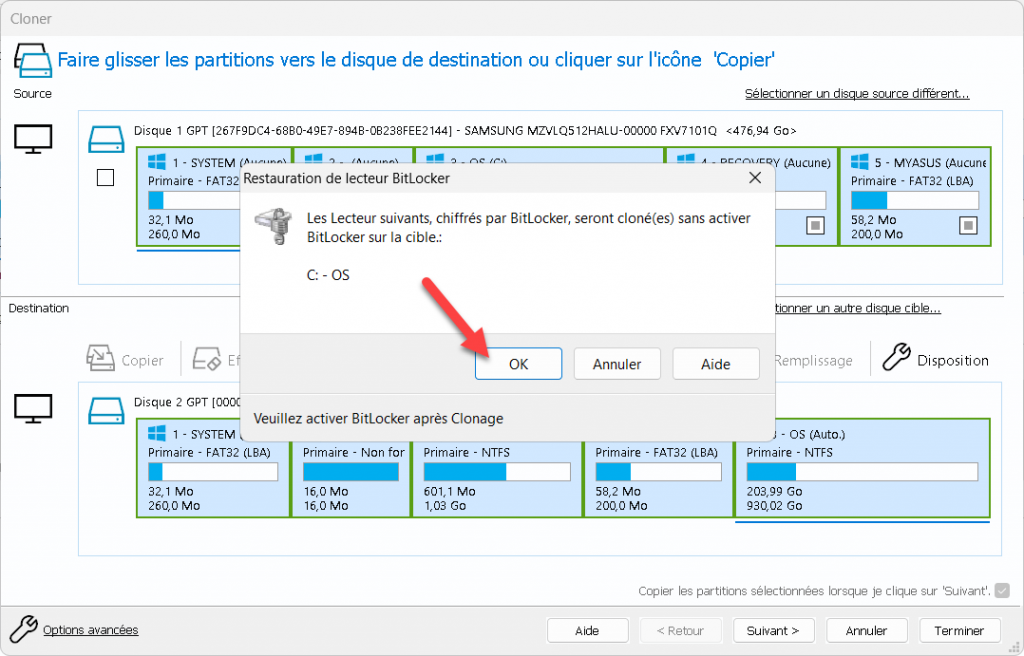This screenshot has height=656, width=1024.
Task: Confirm the BitLocker dialog with OK
Action: pyautogui.click(x=518, y=363)
